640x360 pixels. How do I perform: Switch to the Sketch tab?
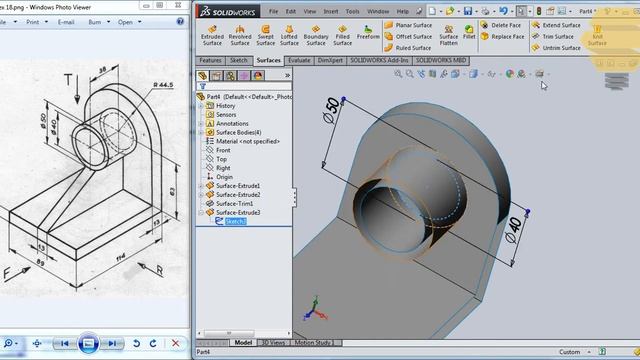pos(239,60)
